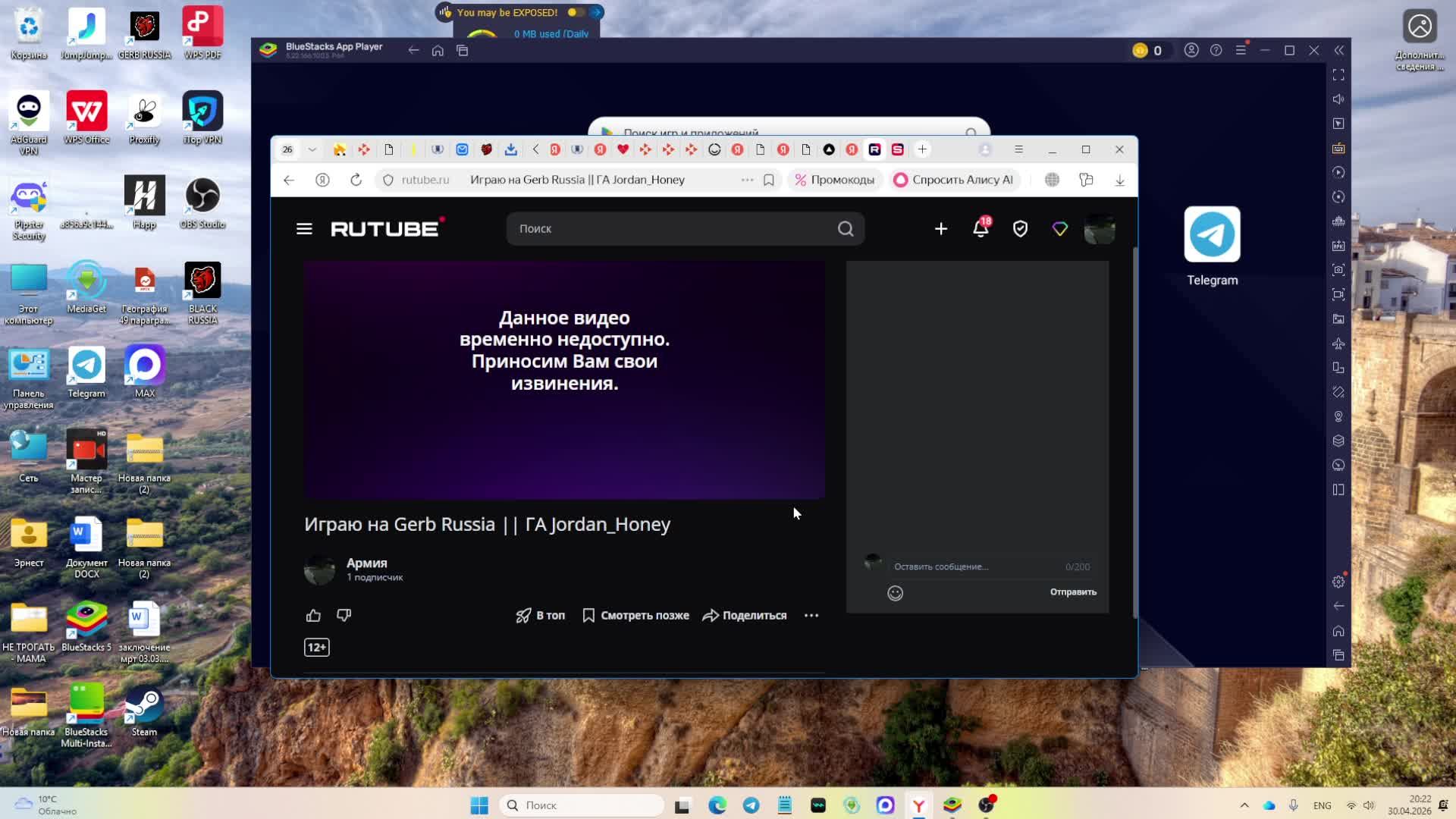Click the dislike thumbs-down icon

point(344,615)
